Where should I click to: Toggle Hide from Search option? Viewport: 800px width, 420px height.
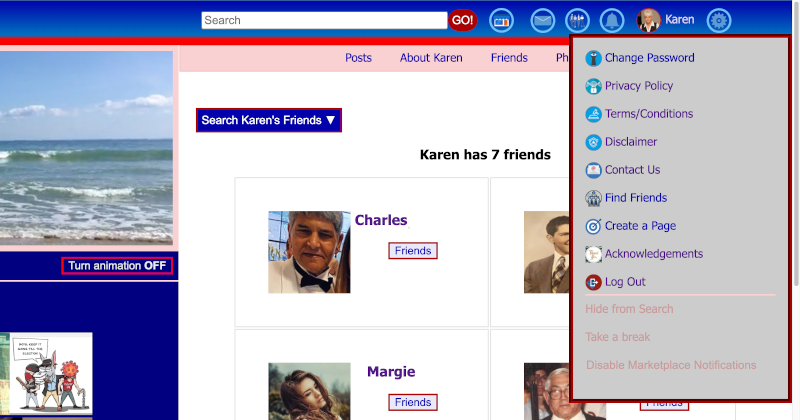click(x=629, y=309)
